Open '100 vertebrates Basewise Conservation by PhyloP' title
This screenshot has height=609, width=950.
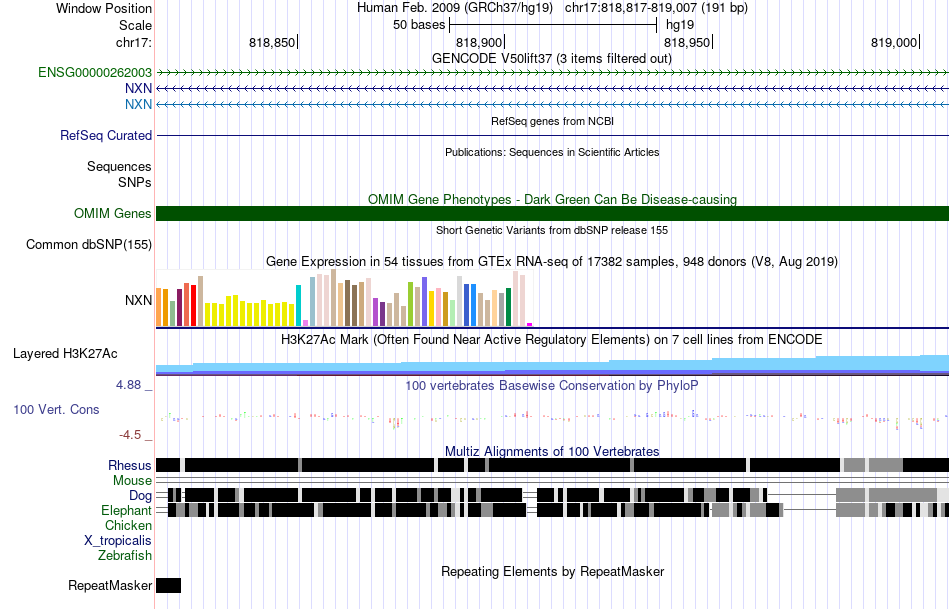tap(552, 385)
